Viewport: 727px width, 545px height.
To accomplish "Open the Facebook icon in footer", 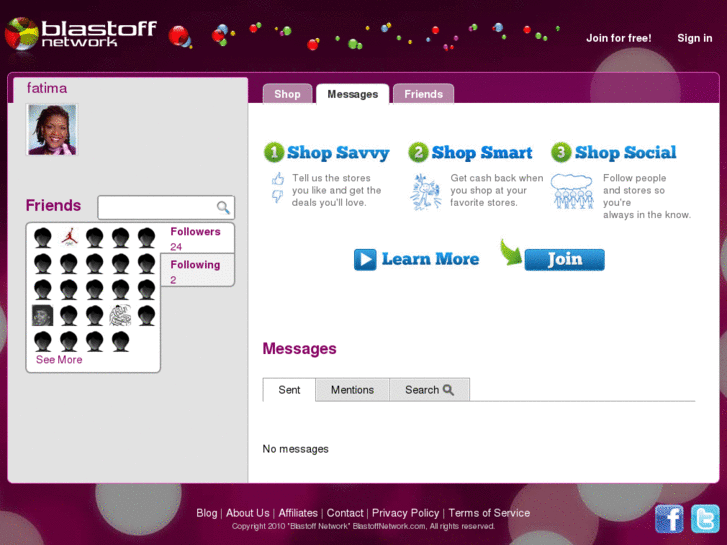I will [x=669, y=519].
